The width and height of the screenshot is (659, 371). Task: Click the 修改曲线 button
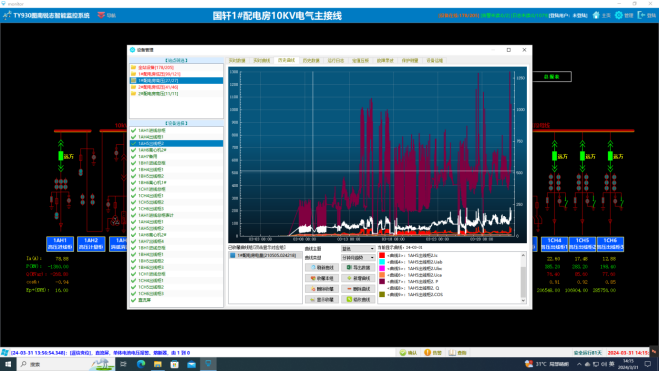pos(358,300)
